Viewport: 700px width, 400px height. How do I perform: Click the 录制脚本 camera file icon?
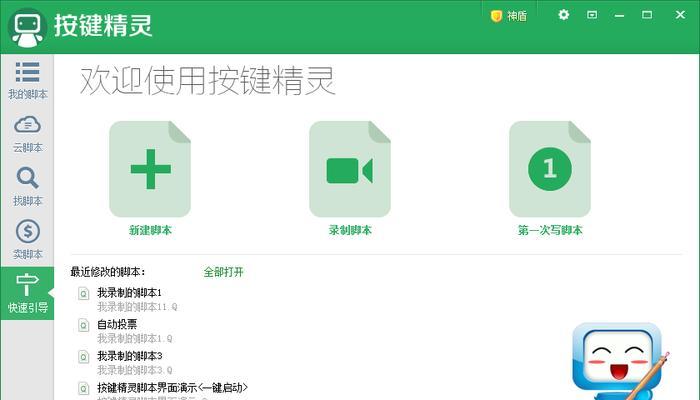click(x=350, y=169)
